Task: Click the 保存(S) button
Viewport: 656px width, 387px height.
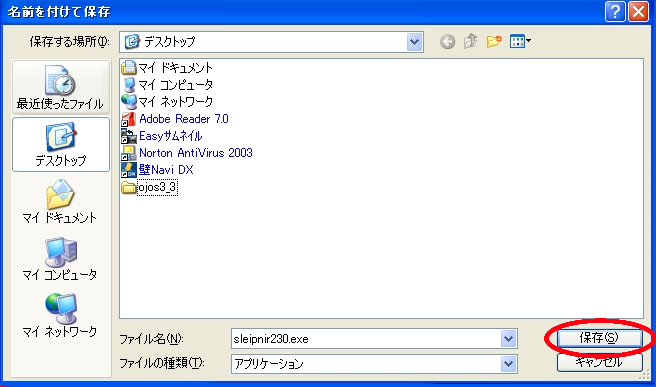Action: click(600, 338)
